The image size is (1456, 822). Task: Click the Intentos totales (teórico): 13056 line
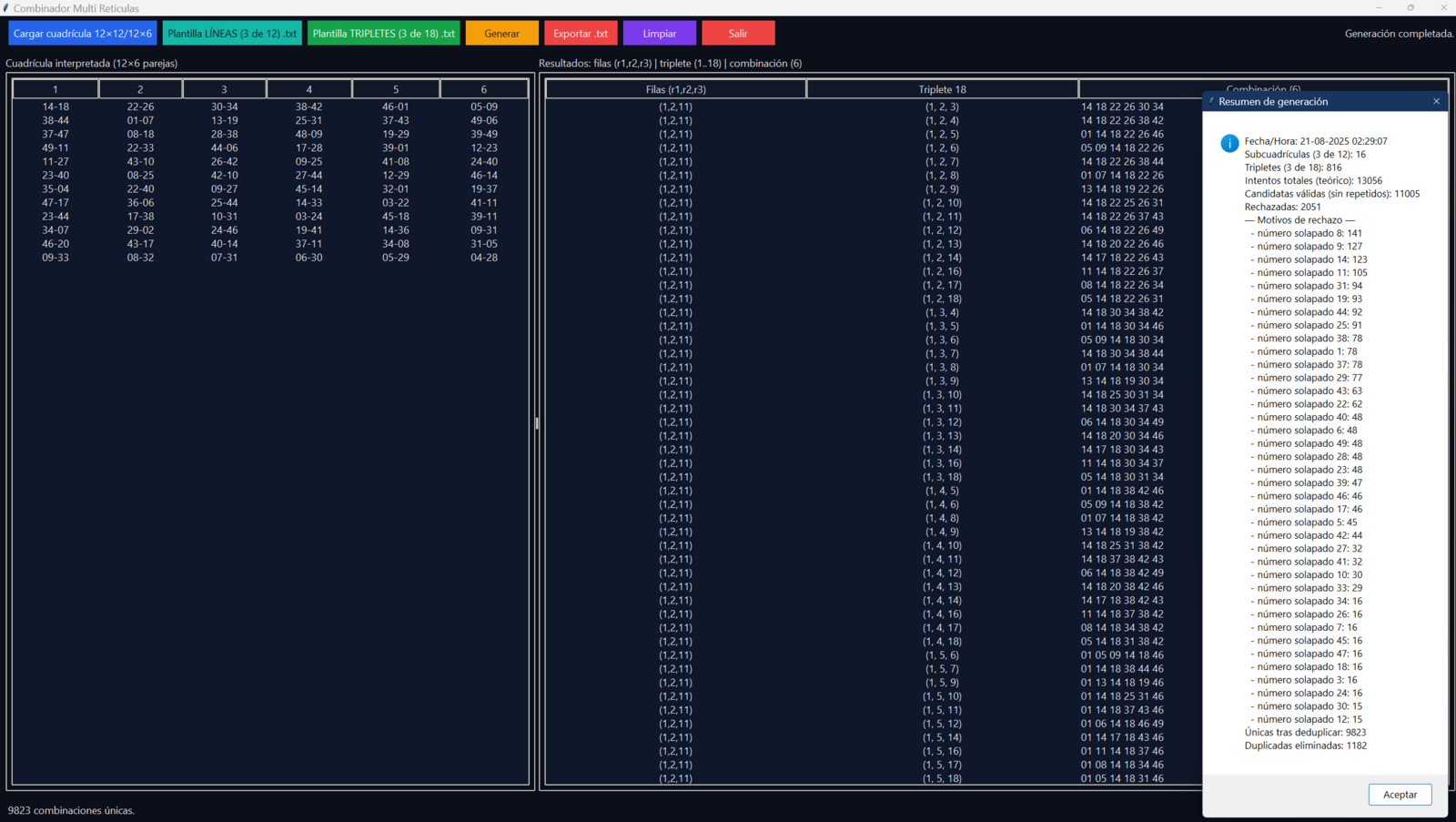1313,180
